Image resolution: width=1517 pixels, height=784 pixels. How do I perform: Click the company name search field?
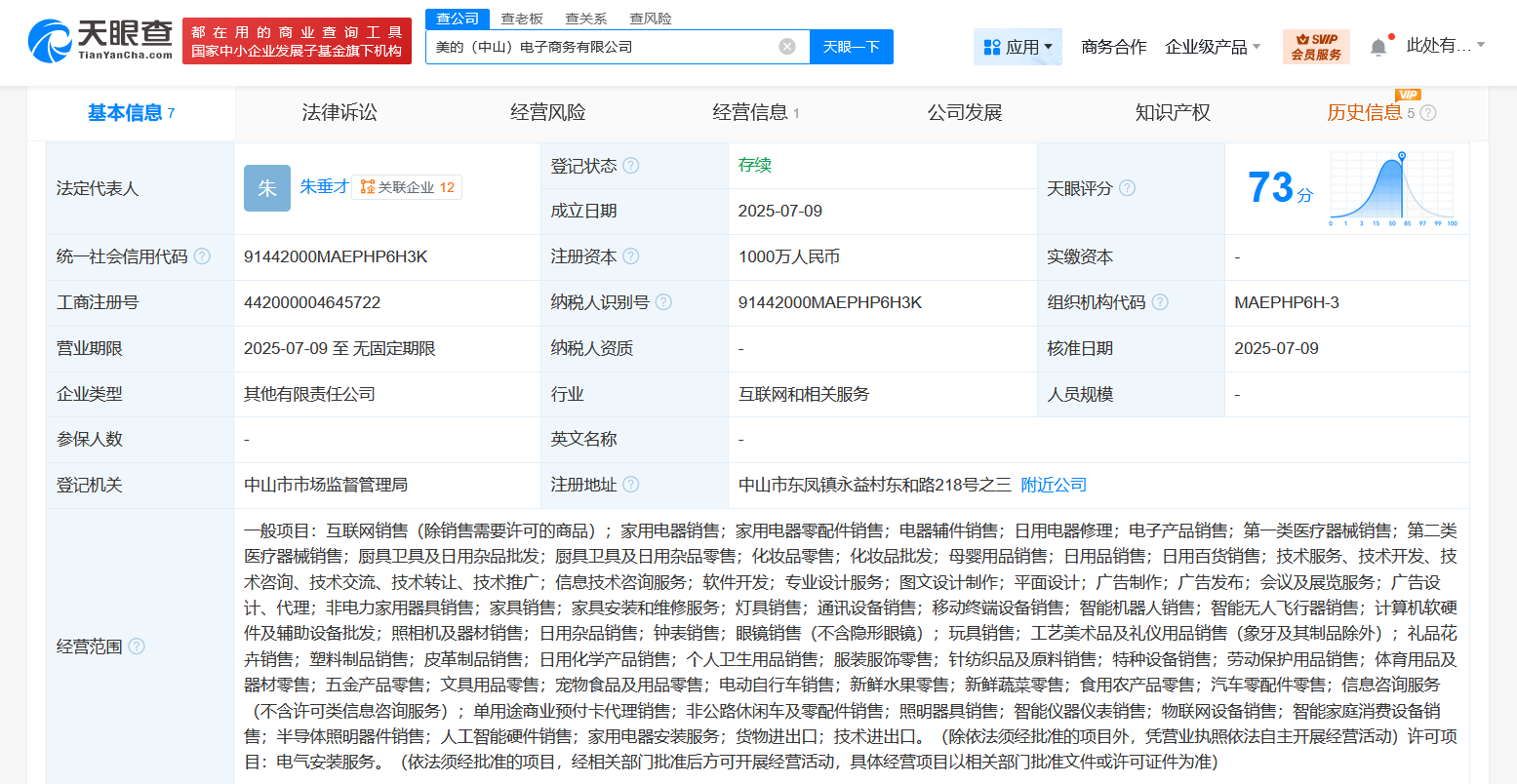pyautogui.click(x=600, y=47)
